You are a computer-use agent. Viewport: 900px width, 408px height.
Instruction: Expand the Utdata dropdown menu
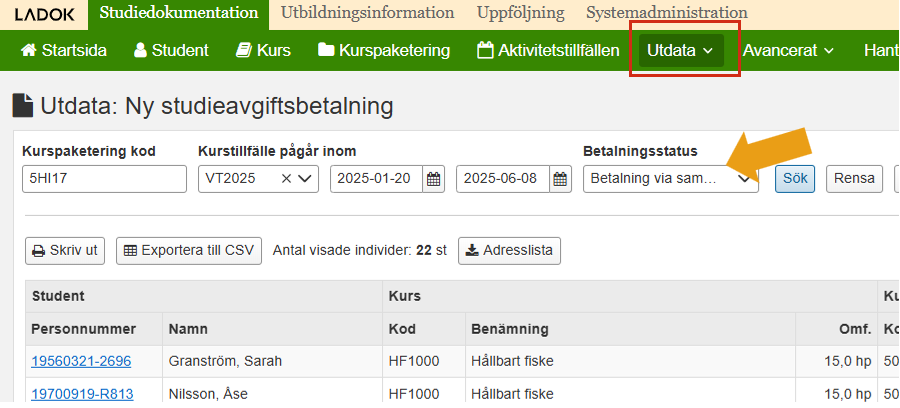point(681,50)
